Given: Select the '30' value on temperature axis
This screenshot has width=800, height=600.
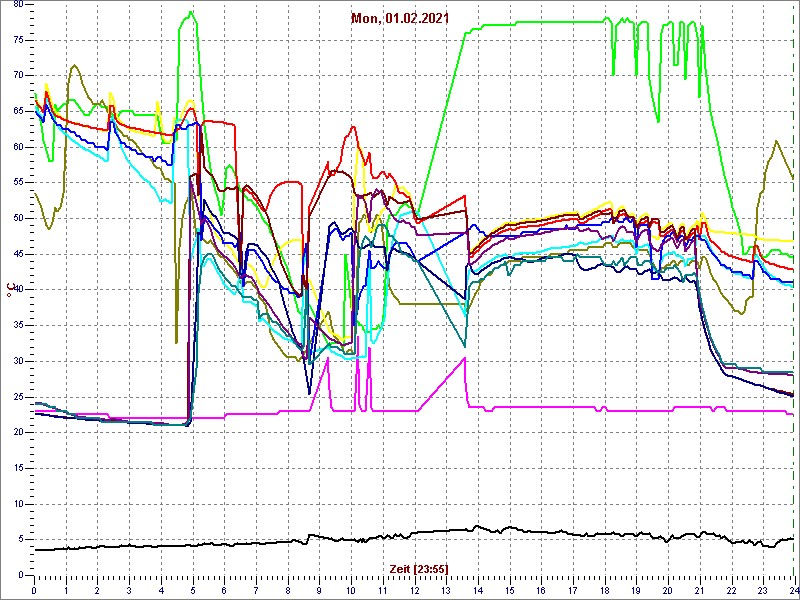Looking at the screenshot, I should tap(18, 361).
